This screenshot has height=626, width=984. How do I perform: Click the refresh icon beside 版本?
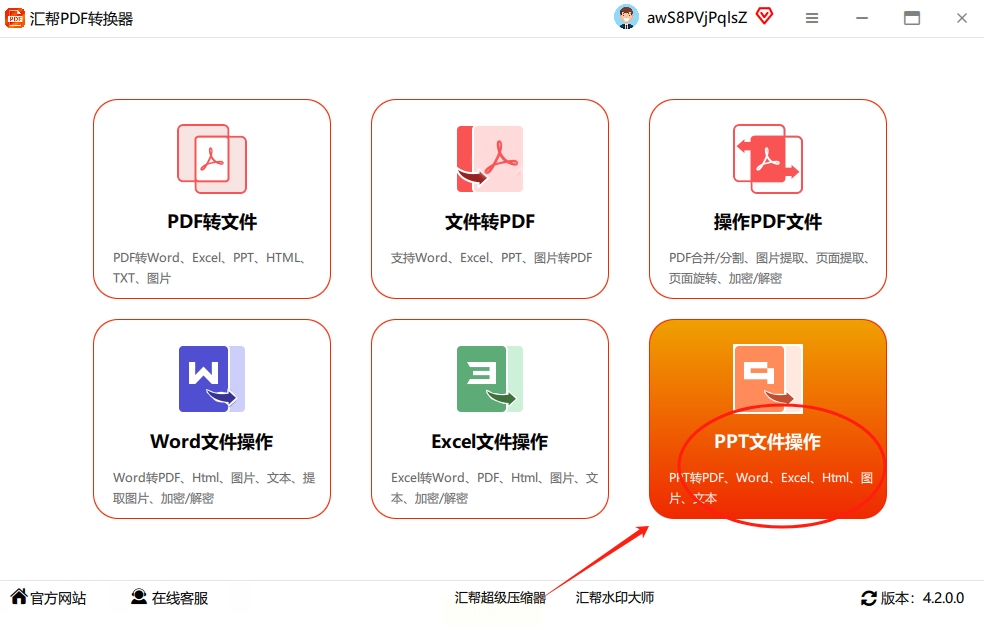[869, 598]
